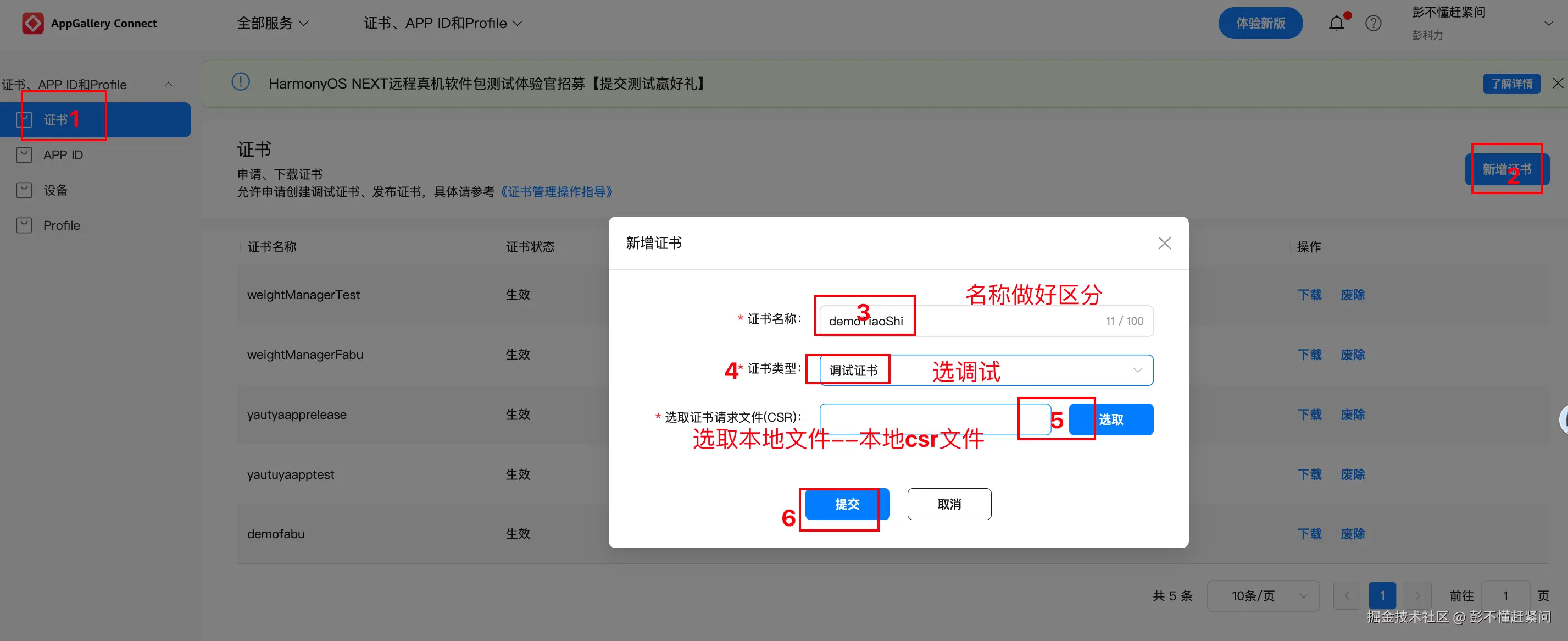Submit the new certificate with 提交
This screenshot has height=641, width=1568.
point(846,504)
